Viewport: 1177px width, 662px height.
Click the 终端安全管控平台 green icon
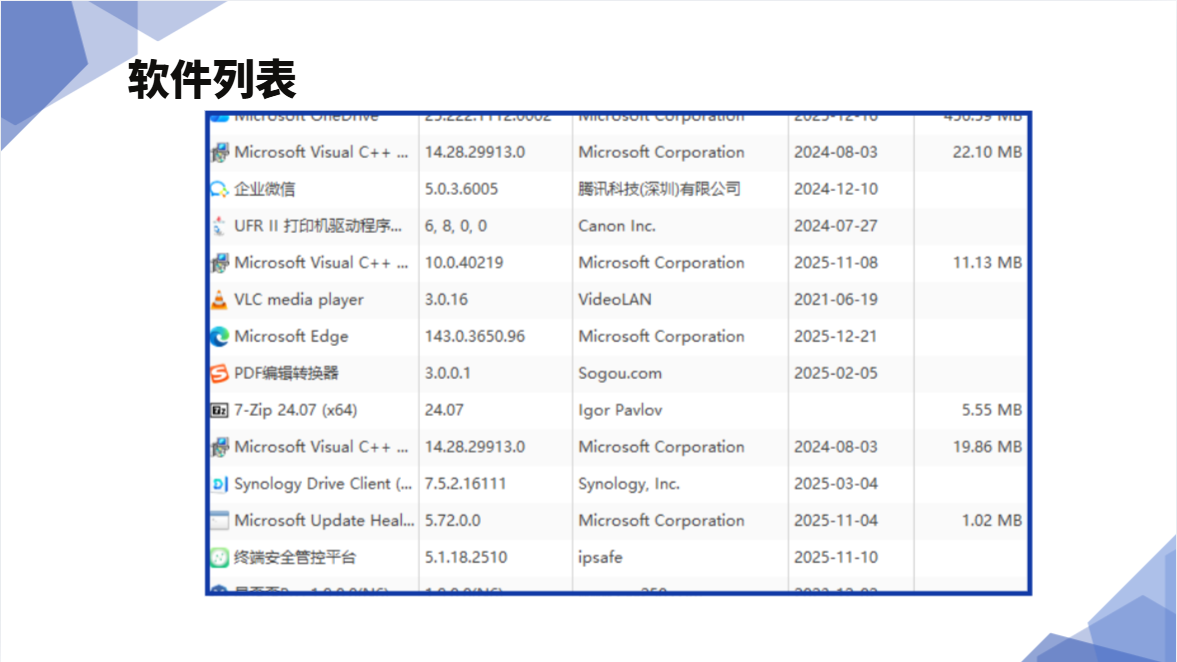[219, 558]
